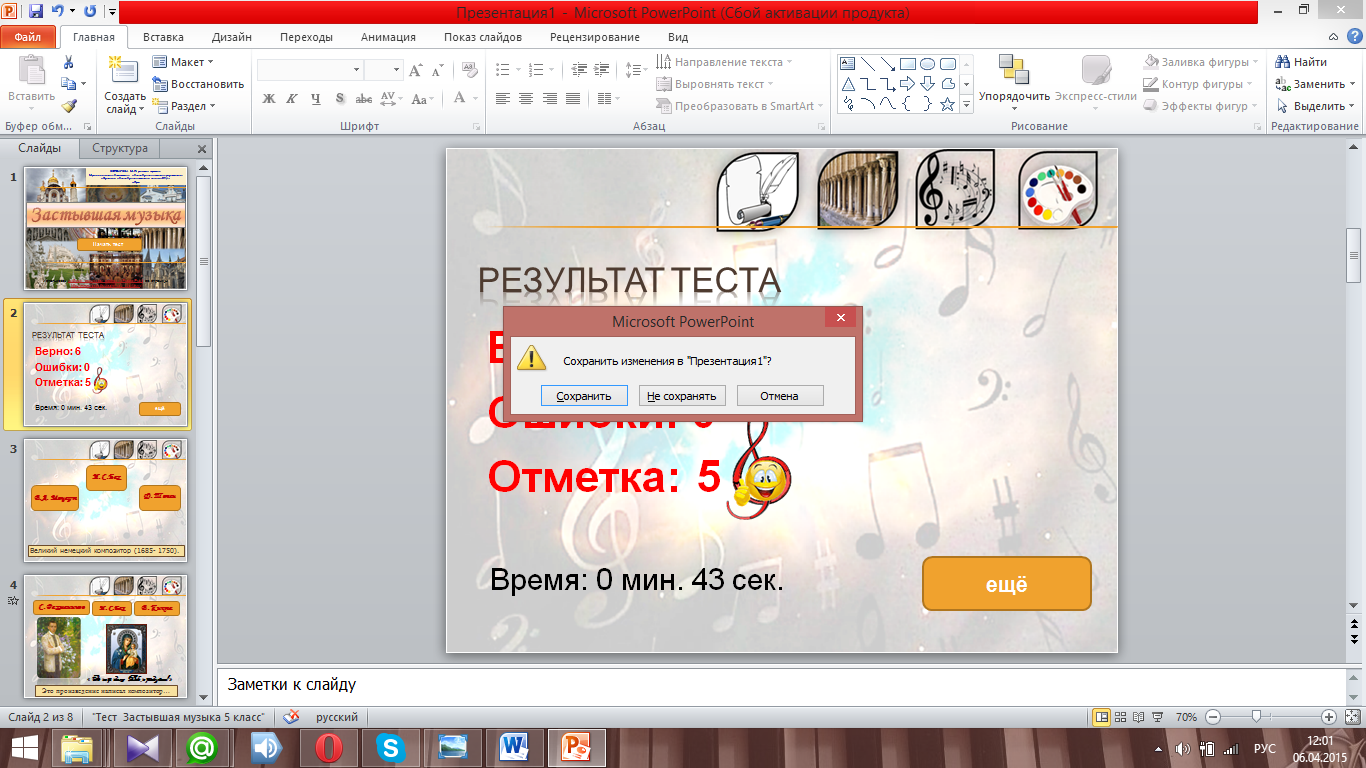Click the Cut scissors icon
The image size is (1366, 768).
(x=69, y=62)
